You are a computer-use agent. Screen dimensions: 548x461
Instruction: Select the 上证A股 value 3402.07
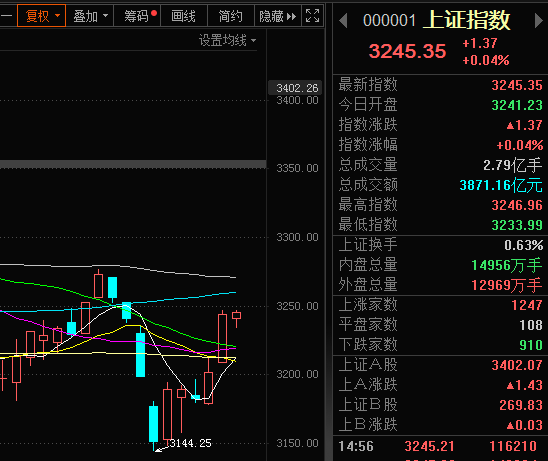pyautogui.click(x=517, y=365)
